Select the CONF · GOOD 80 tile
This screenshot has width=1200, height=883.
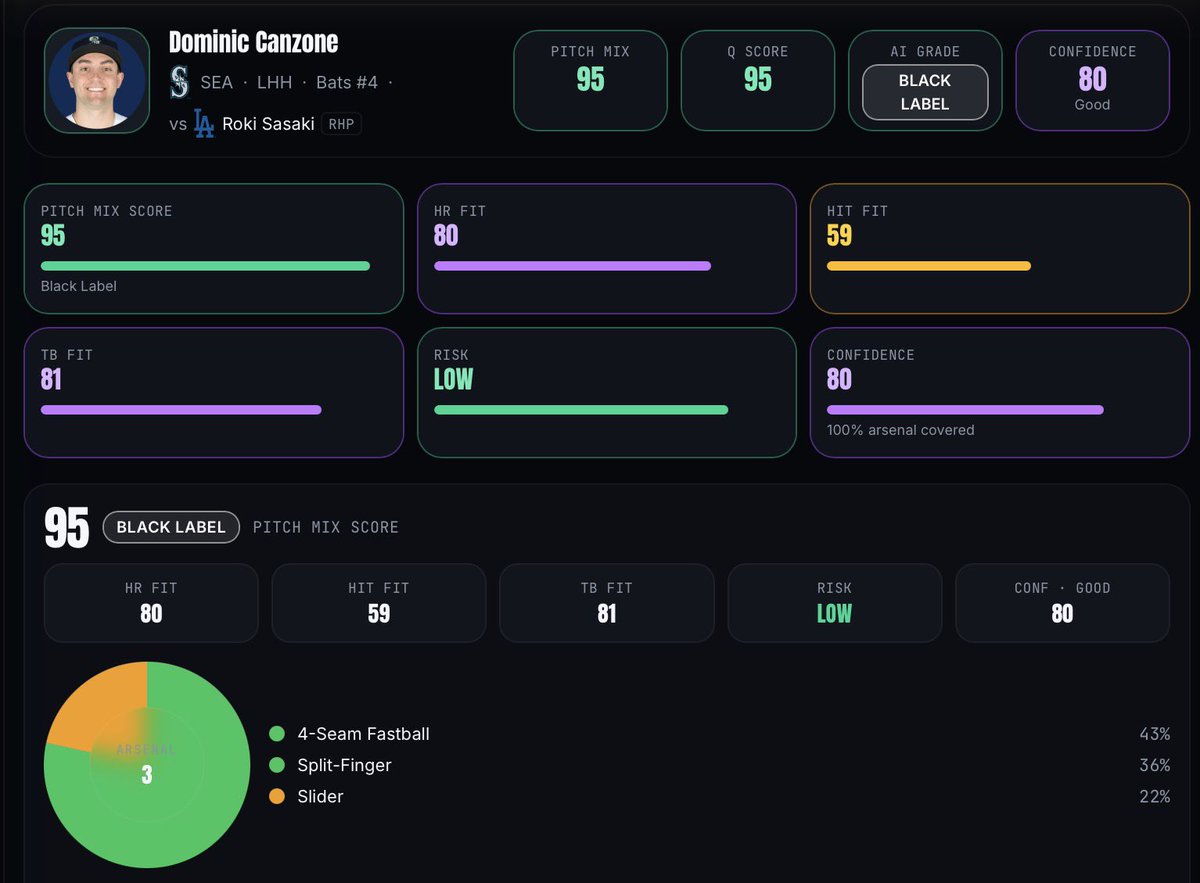coord(1062,603)
